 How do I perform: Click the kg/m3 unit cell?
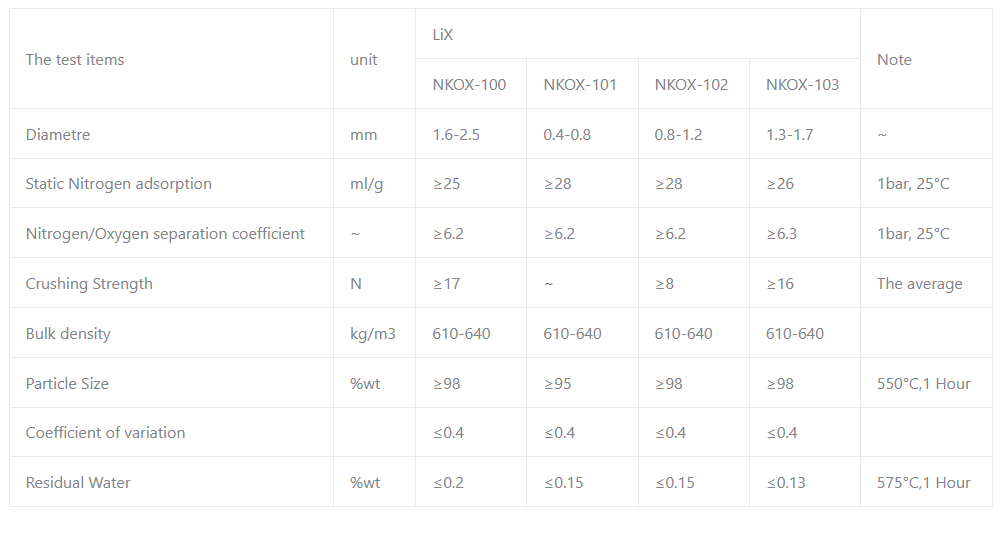point(373,334)
